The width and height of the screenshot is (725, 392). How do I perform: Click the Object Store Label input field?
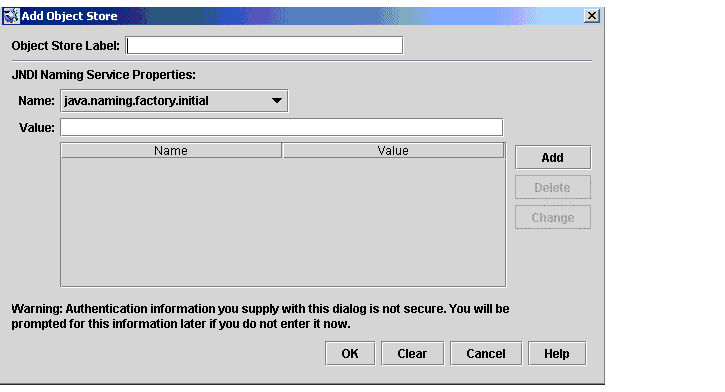click(x=264, y=45)
